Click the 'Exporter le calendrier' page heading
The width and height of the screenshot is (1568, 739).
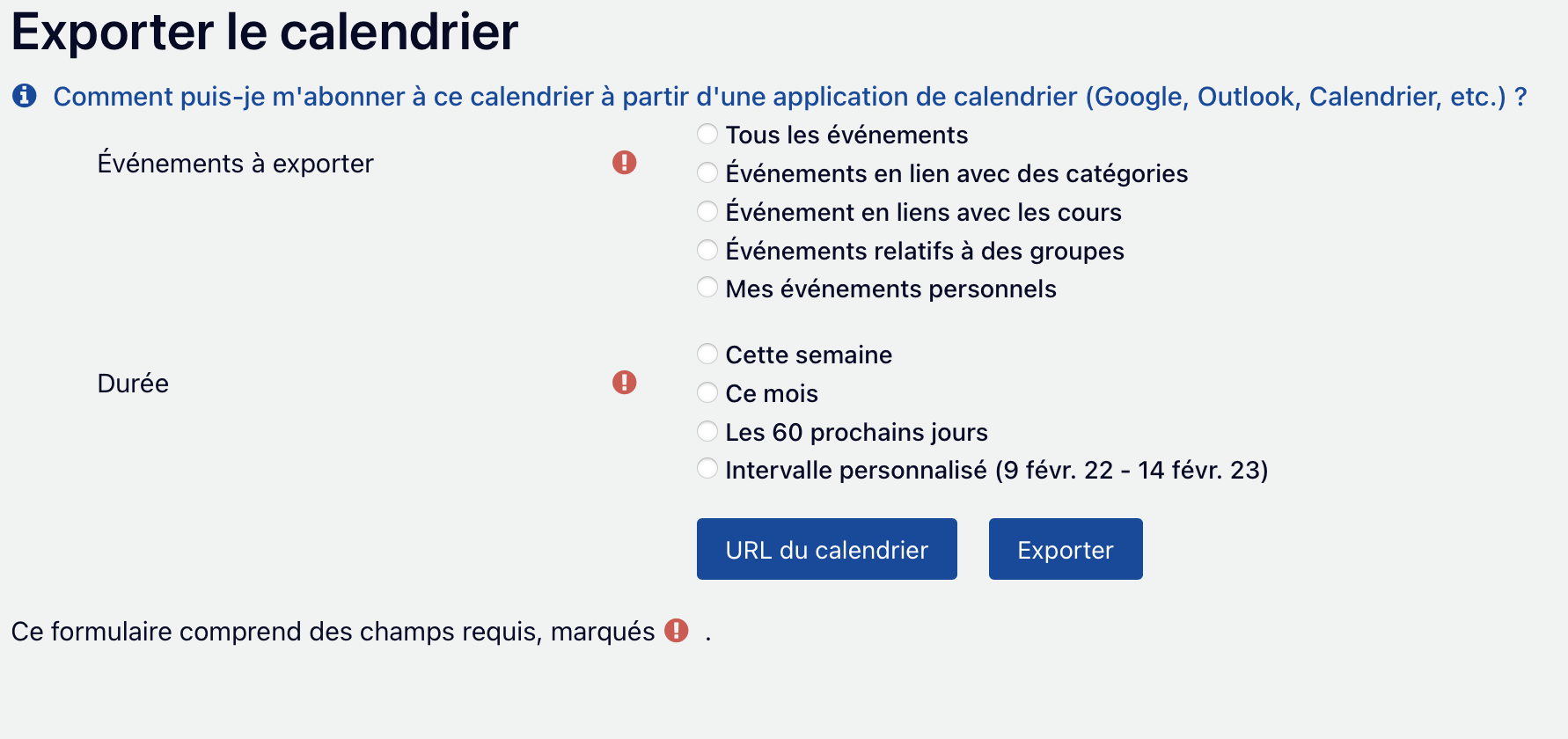265,33
